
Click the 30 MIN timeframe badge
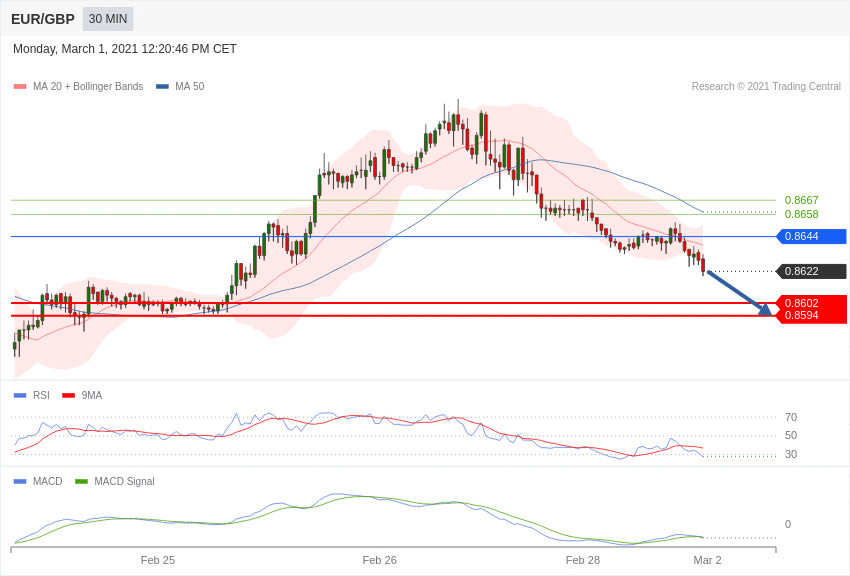click(x=108, y=19)
